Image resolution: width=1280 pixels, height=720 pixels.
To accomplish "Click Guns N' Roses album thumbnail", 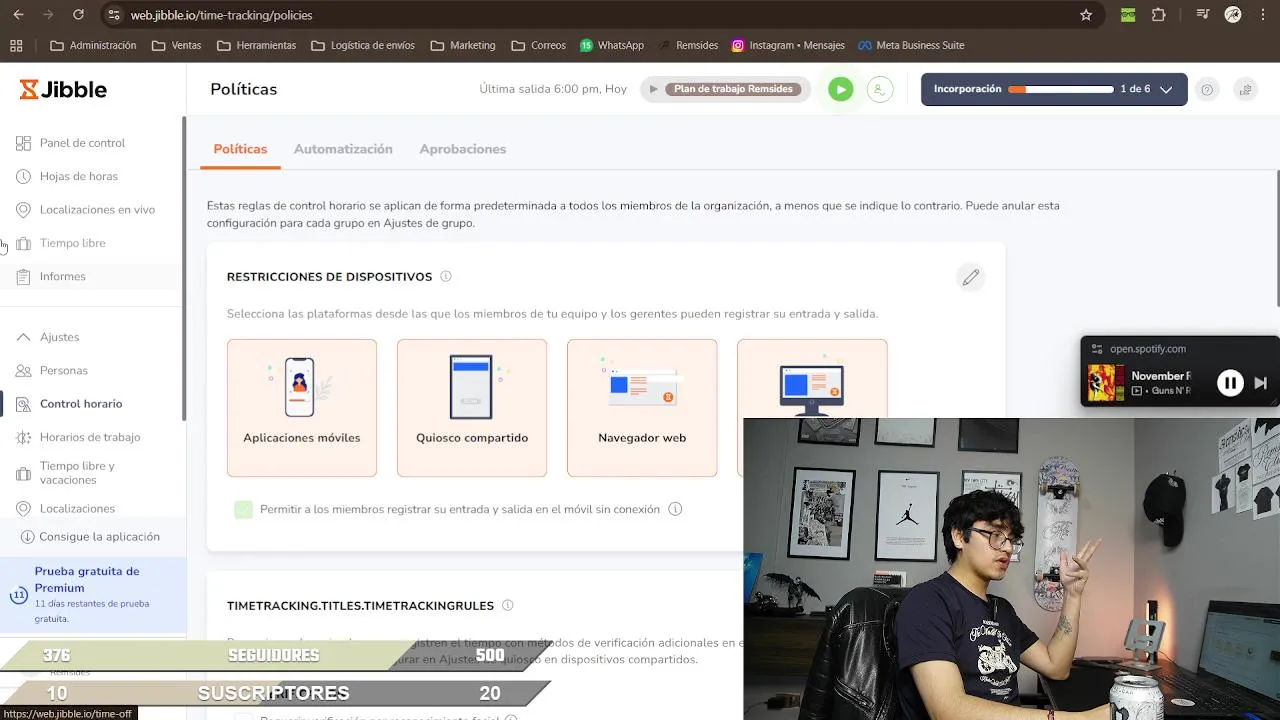I will (x=1106, y=383).
